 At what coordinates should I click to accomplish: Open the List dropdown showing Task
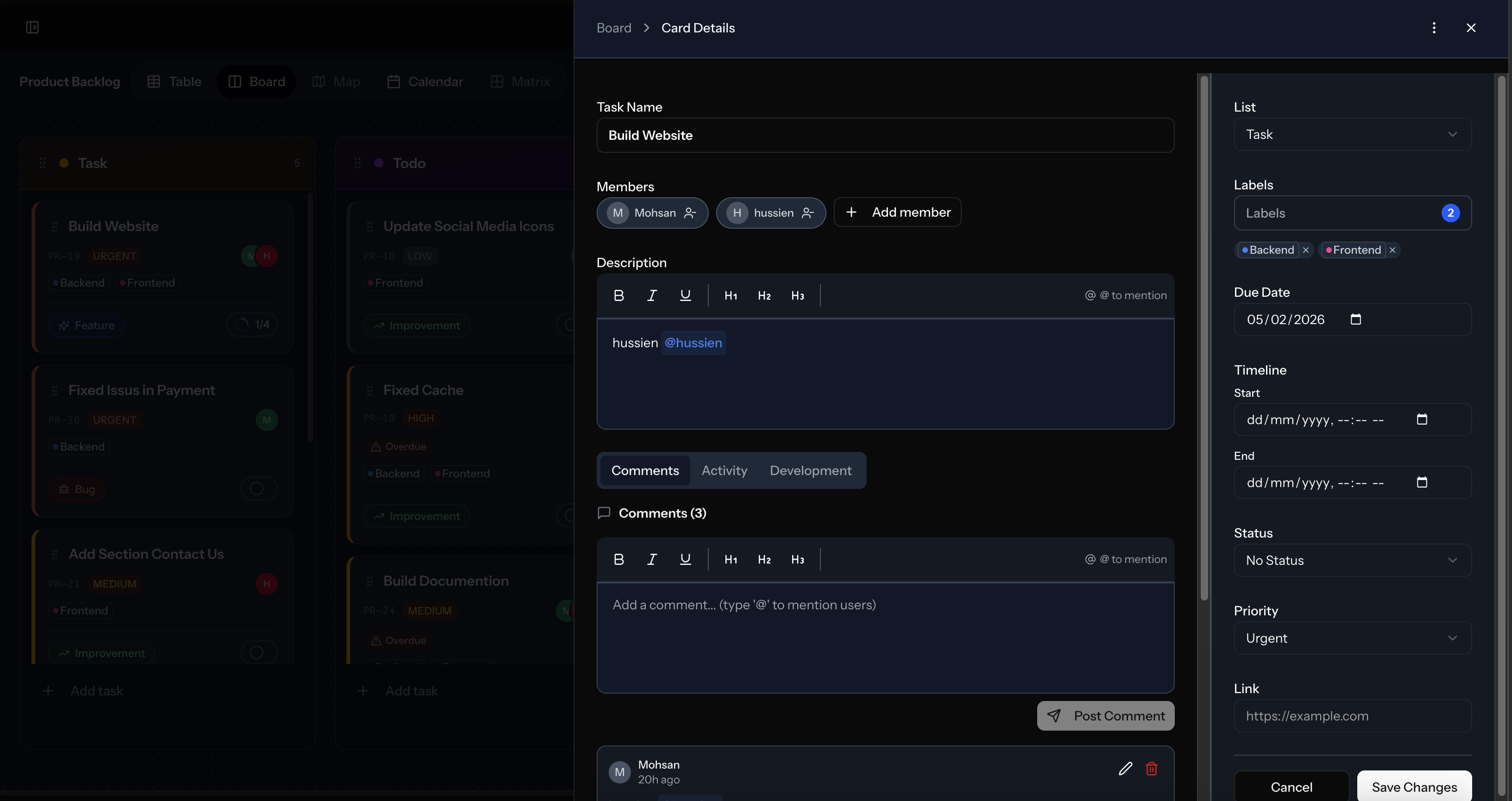[x=1352, y=134]
